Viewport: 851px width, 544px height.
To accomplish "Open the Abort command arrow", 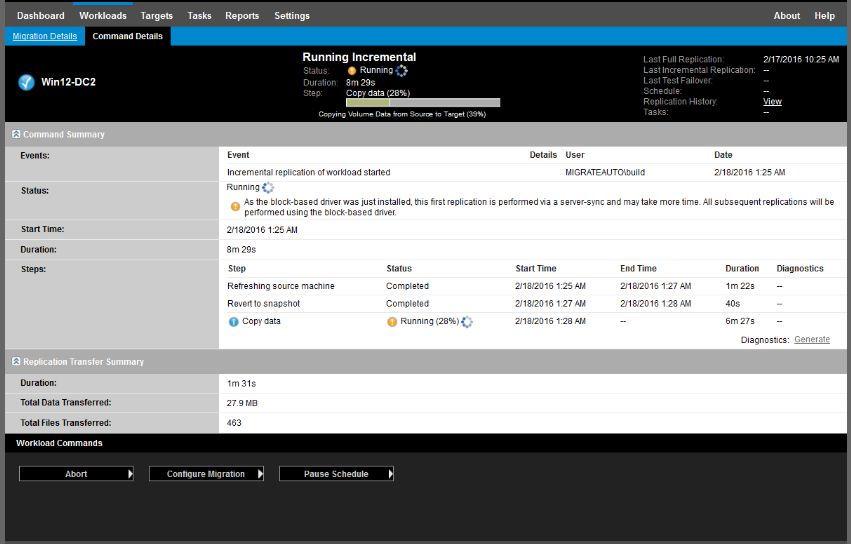I will (x=130, y=474).
